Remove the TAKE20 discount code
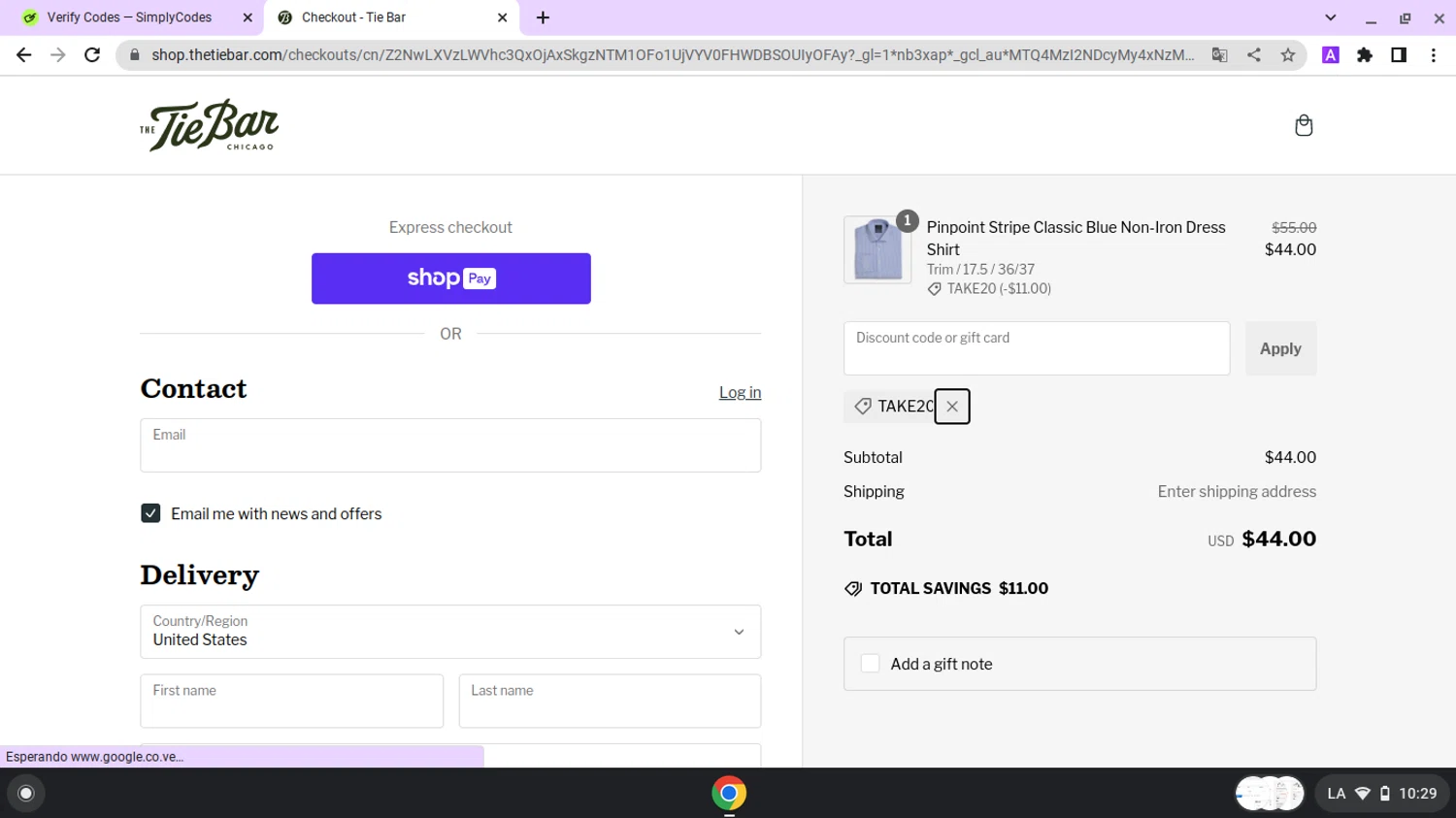This screenshot has width=1456, height=818. pyautogui.click(x=952, y=407)
